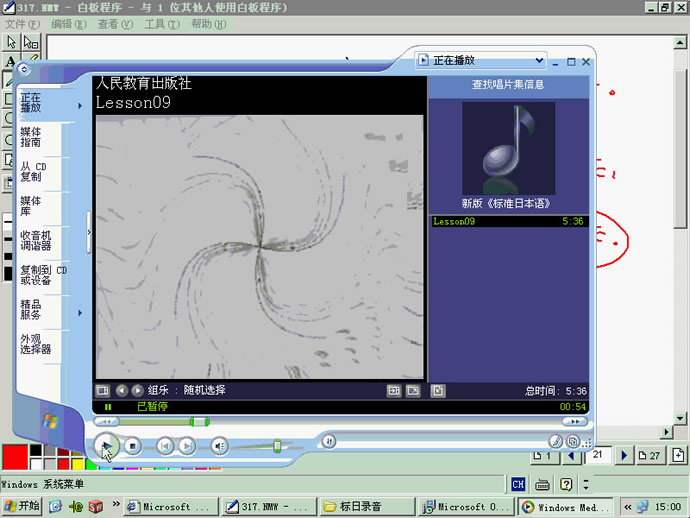
Task: Expand quick launch overflow chevron
Action: coord(116,504)
